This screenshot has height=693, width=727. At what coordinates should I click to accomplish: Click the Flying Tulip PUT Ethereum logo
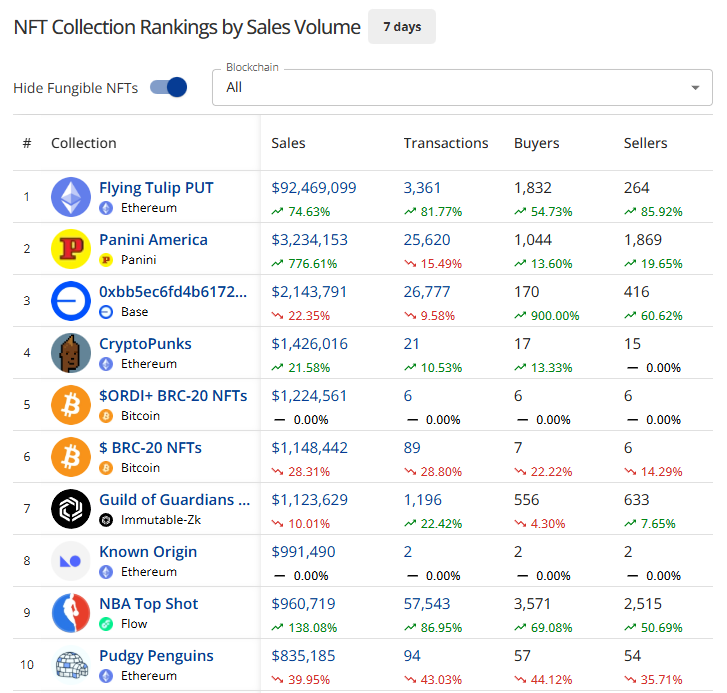point(71,197)
